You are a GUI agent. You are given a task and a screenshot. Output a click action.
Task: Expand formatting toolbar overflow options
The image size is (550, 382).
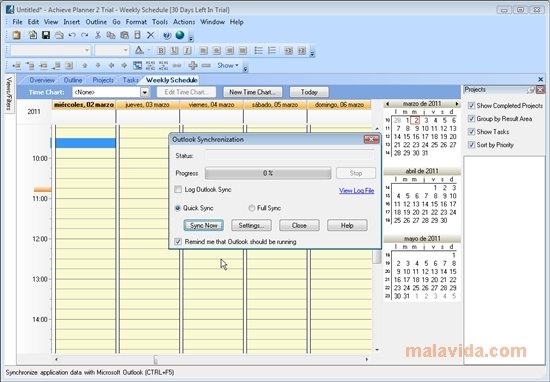coord(312,53)
